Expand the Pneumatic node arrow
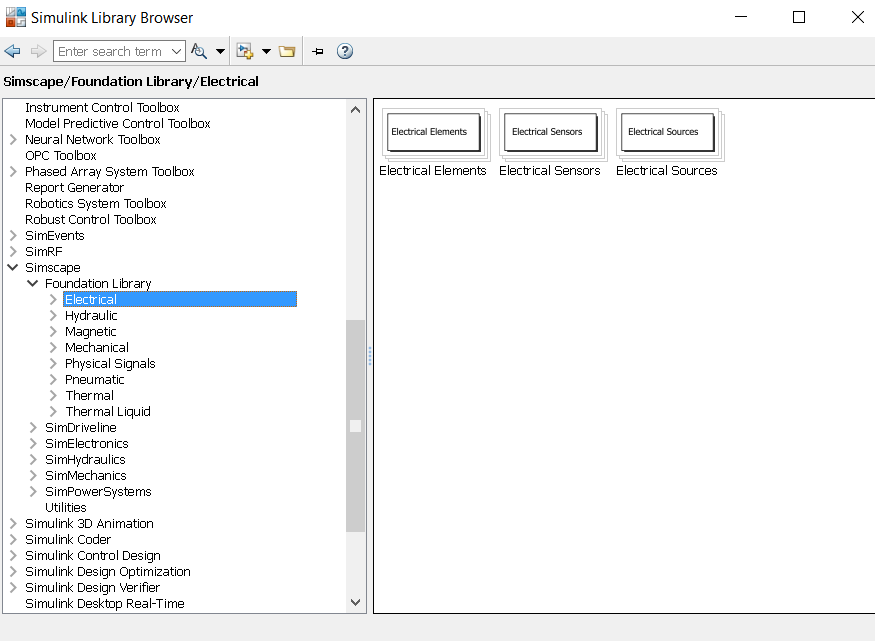The height and width of the screenshot is (641, 875). pyautogui.click(x=53, y=379)
